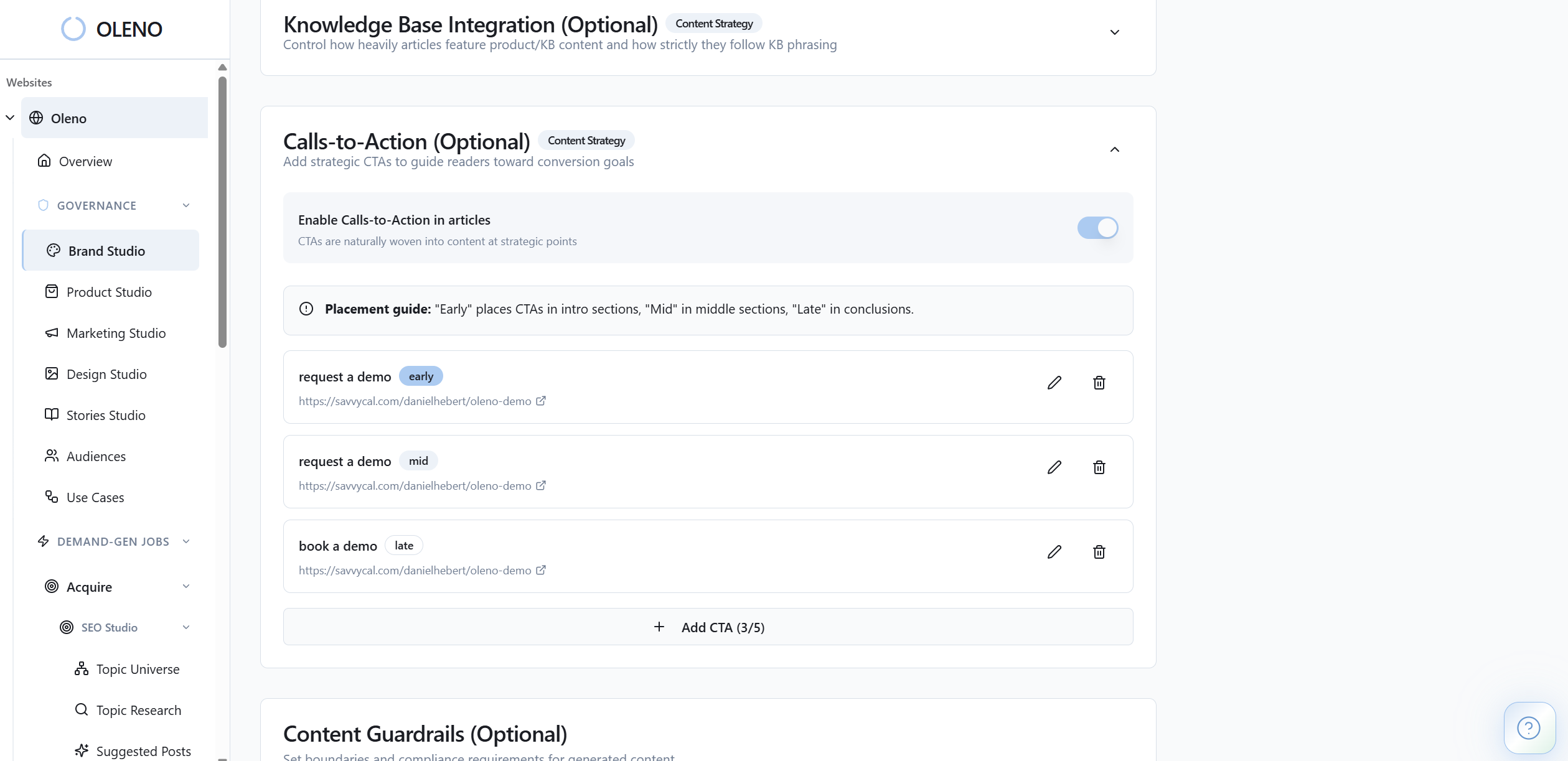Collapse the Demand-Gen Jobs group
This screenshot has height=761, width=1568.
(185, 541)
